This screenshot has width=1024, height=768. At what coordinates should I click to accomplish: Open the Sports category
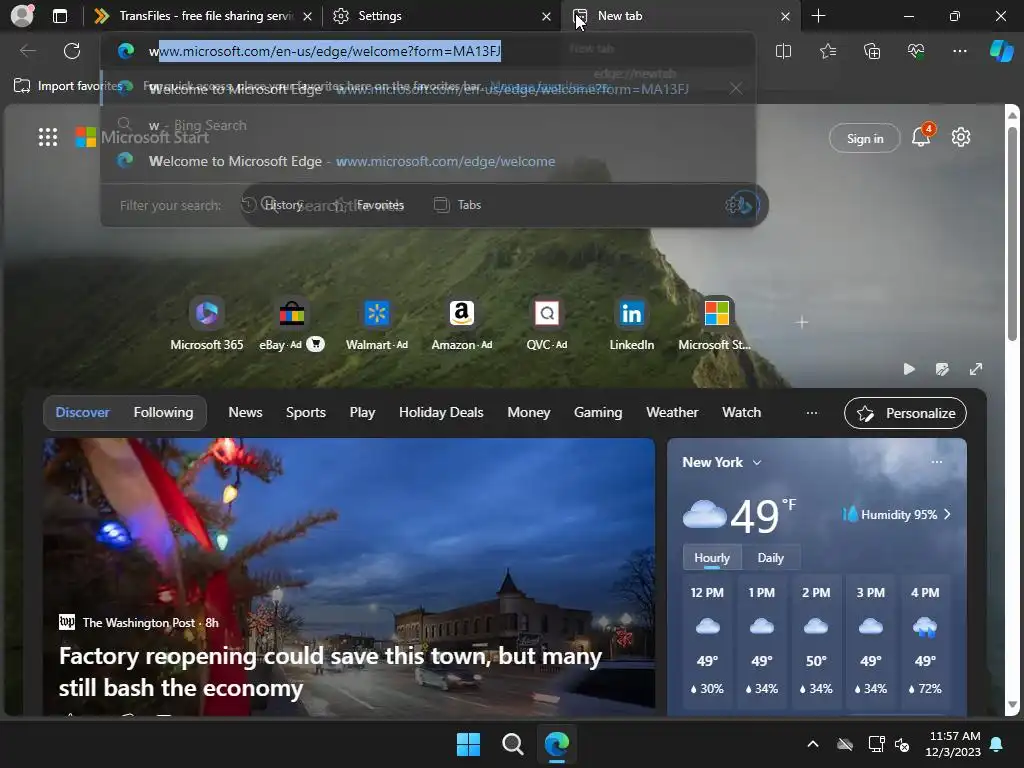306,413
